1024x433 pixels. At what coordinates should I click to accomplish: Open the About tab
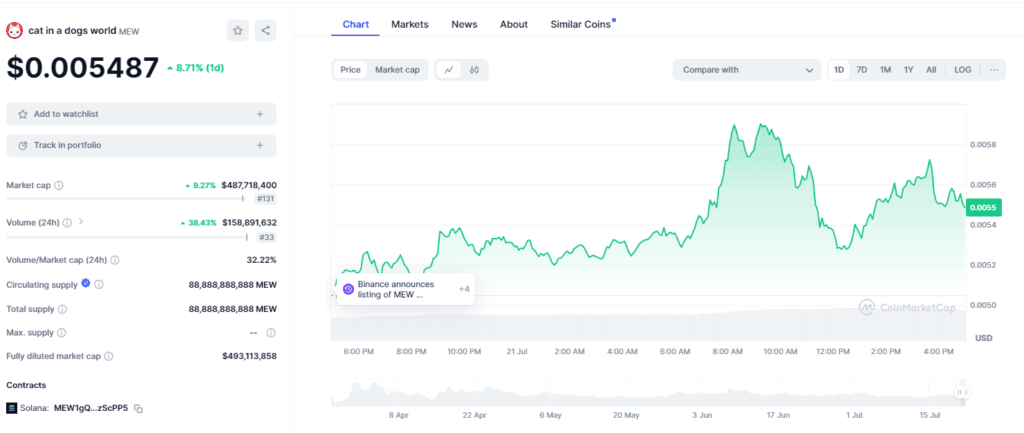tap(514, 24)
